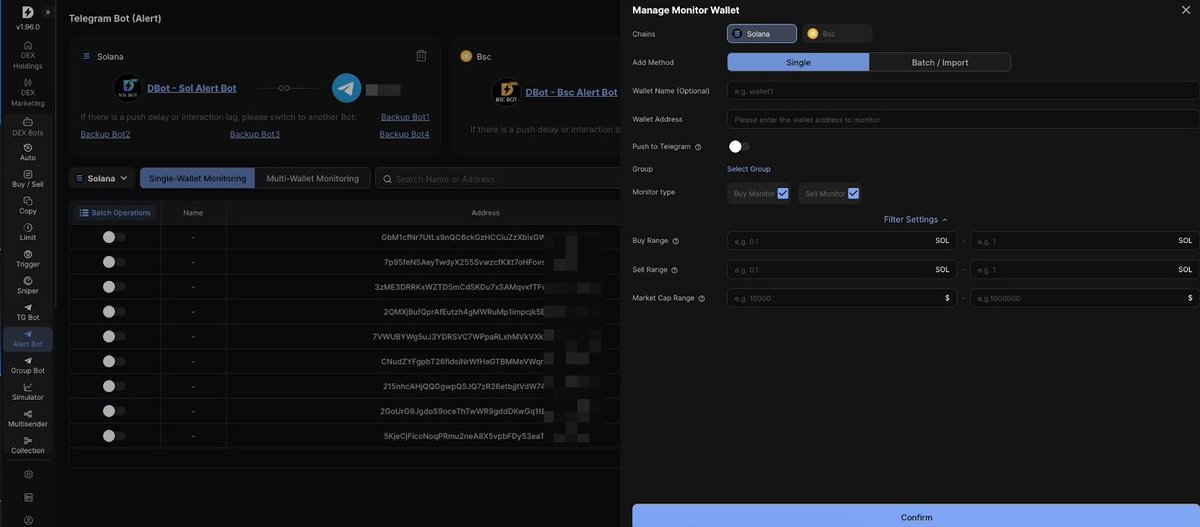
Task: Open the Select Group picker
Action: click(x=749, y=169)
